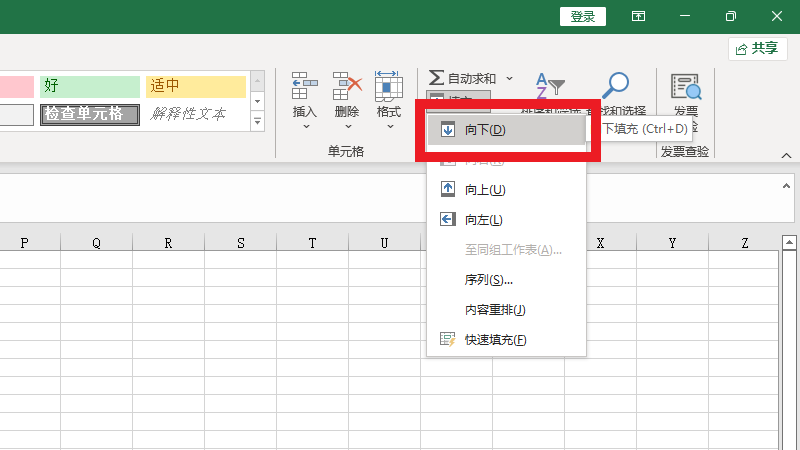Select Justify (内容重排) menu item
This screenshot has width=800, height=450.
(495, 310)
